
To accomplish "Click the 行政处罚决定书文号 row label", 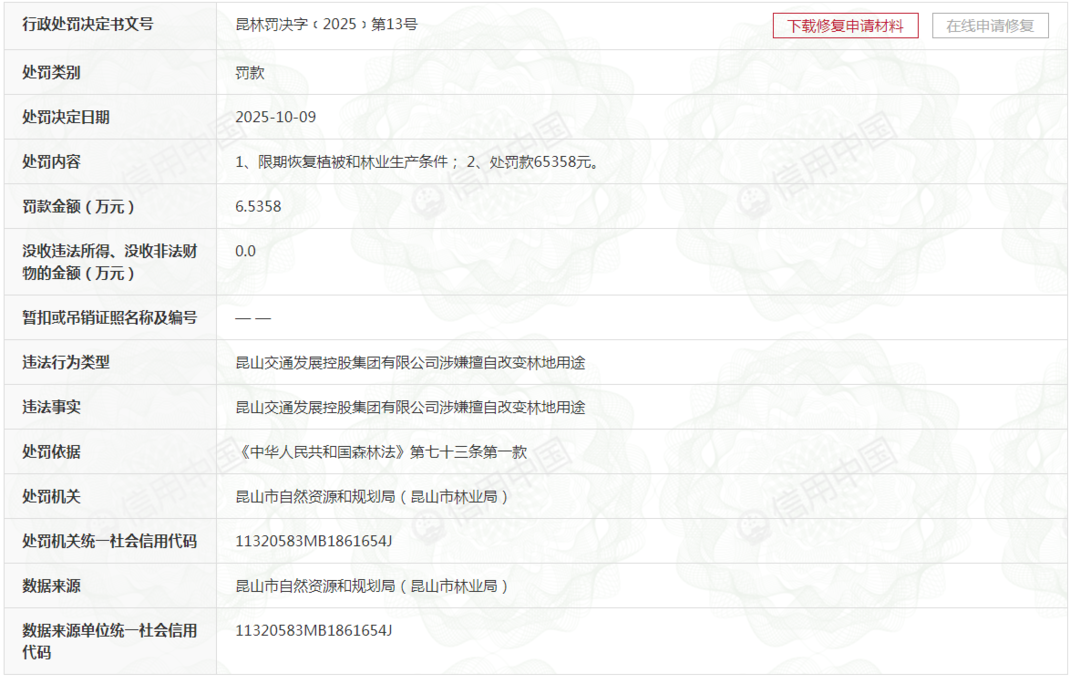I will pyautogui.click(x=88, y=24).
